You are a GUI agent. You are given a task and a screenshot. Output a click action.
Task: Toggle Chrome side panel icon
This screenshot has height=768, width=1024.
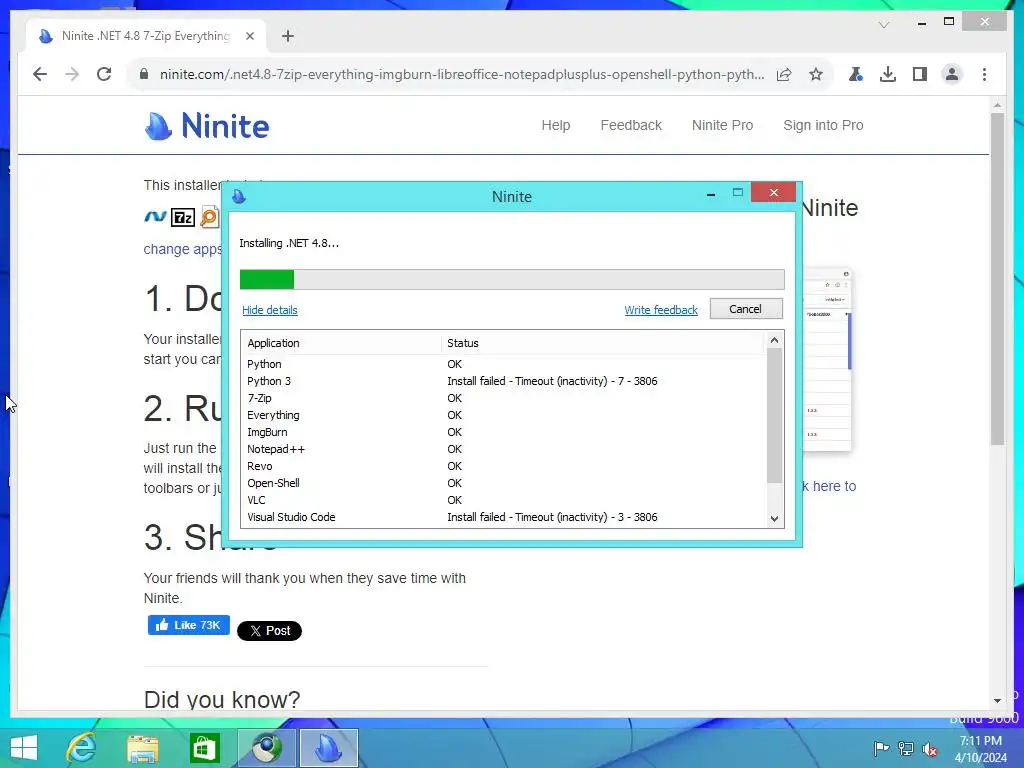pos(920,74)
